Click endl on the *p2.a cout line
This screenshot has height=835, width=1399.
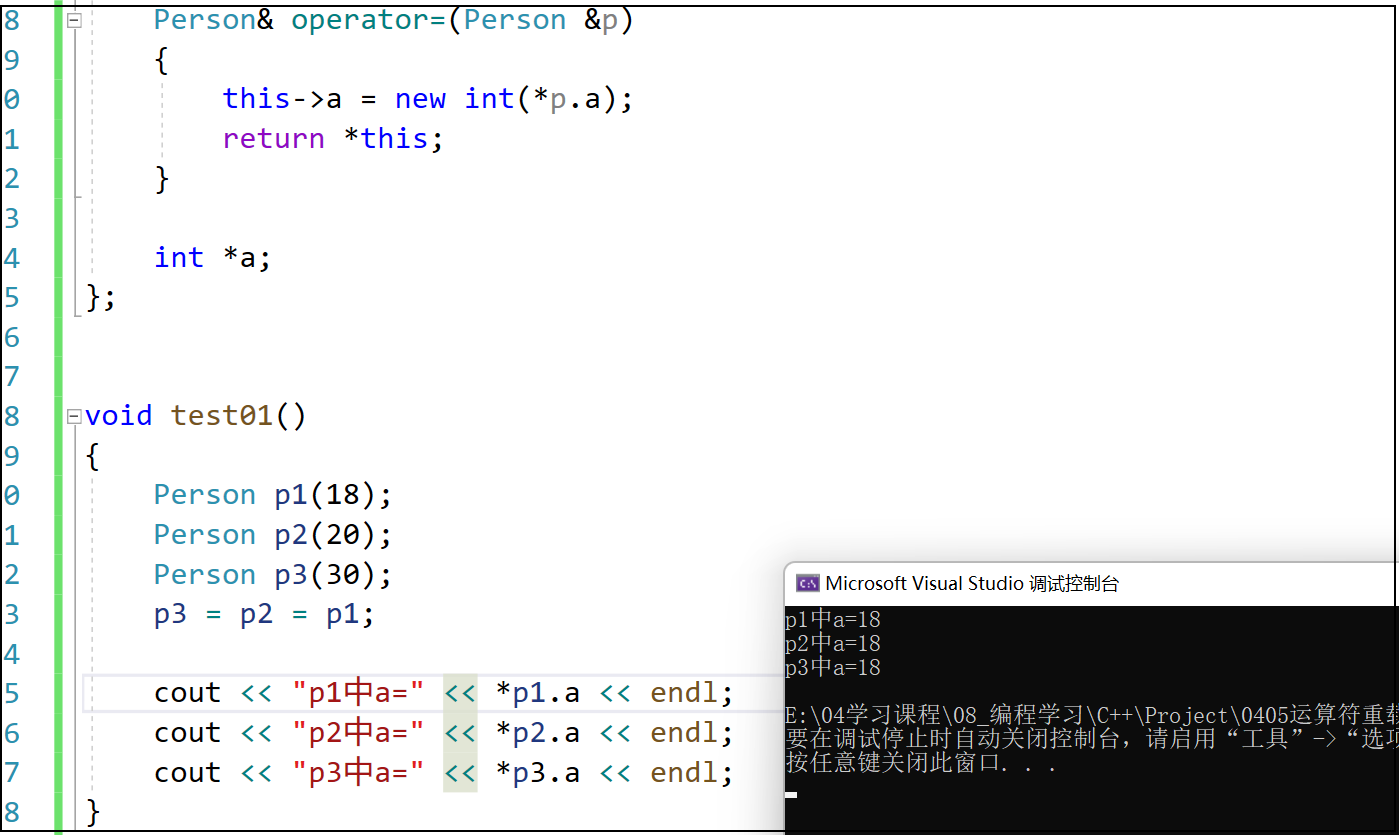[x=691, y=733]
